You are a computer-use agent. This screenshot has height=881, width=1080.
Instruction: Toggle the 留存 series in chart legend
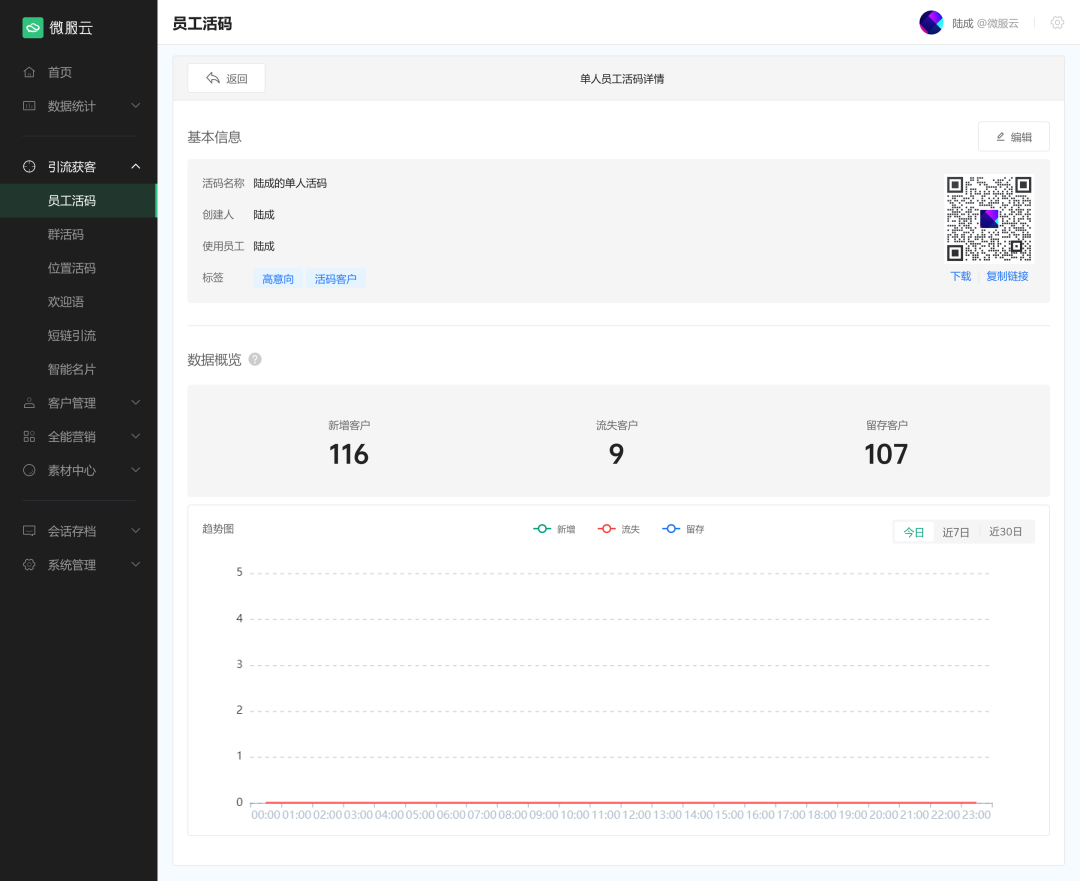click(x=683, y=529)
